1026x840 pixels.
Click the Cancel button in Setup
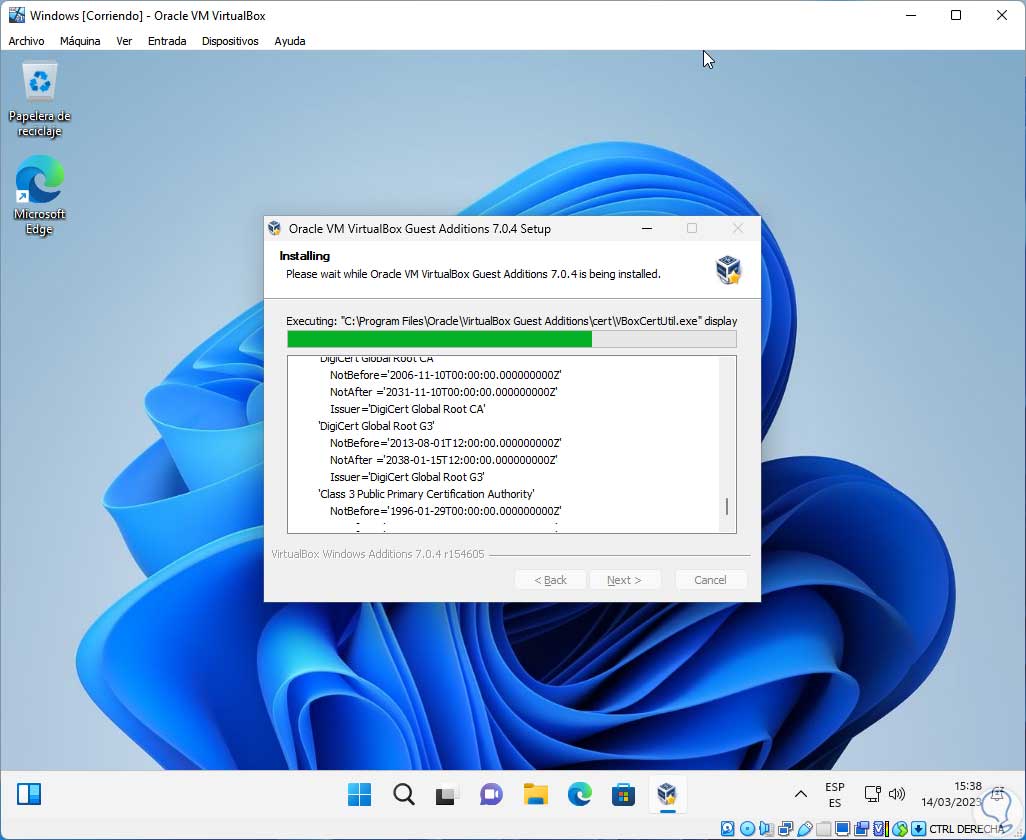click(x=710, y=580)
